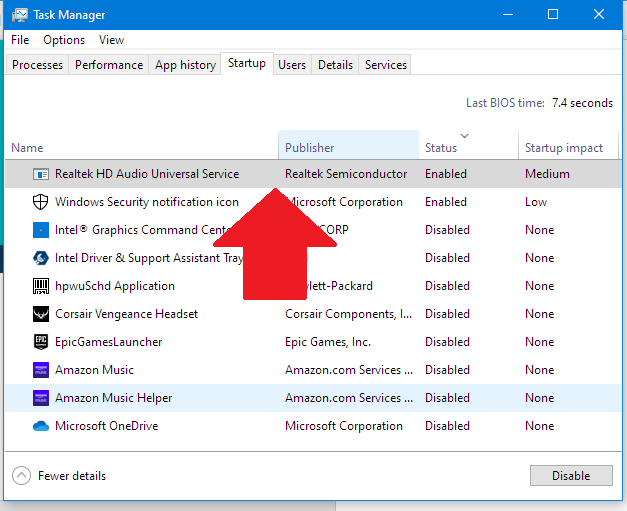Select Intel Driver & Support Assistant Tray name

(x=149, y=258)
